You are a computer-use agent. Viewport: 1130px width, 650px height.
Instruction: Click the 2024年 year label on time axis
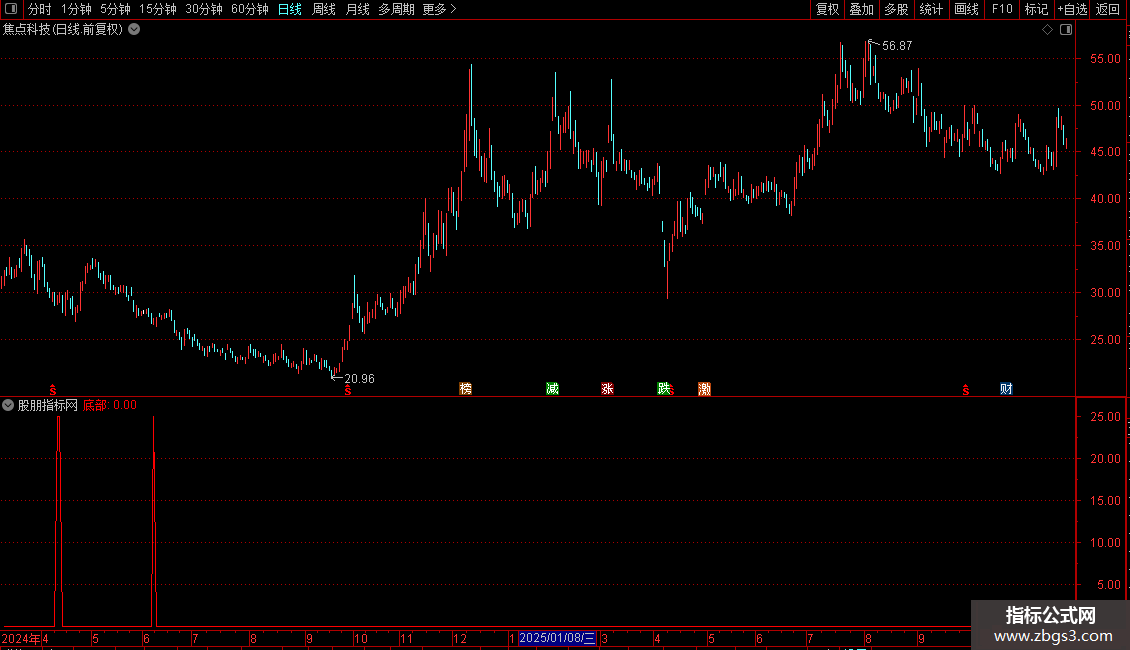tap(21, 638)
